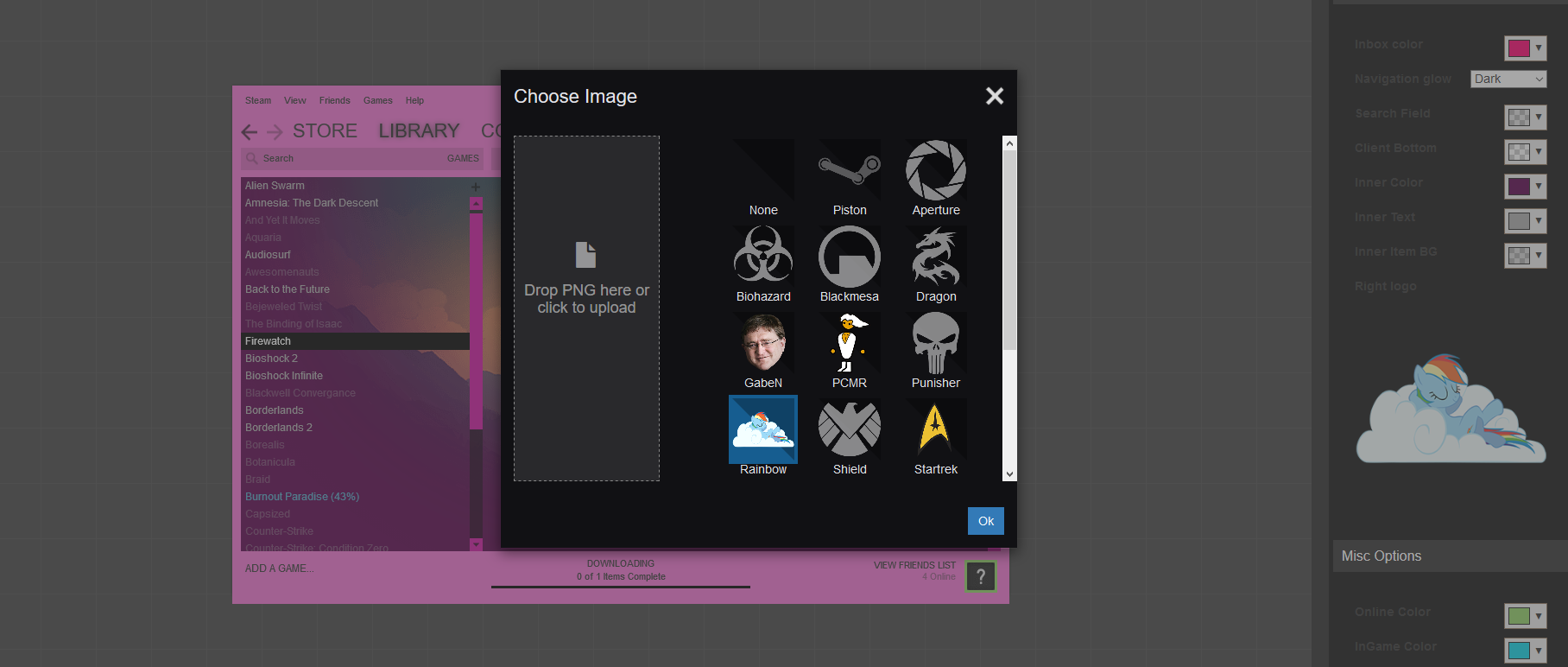Image resolution: width=1568 pixels, height=667 pixels.
Task: Open the Help menu in preview
Action: [x=415, y=100]
